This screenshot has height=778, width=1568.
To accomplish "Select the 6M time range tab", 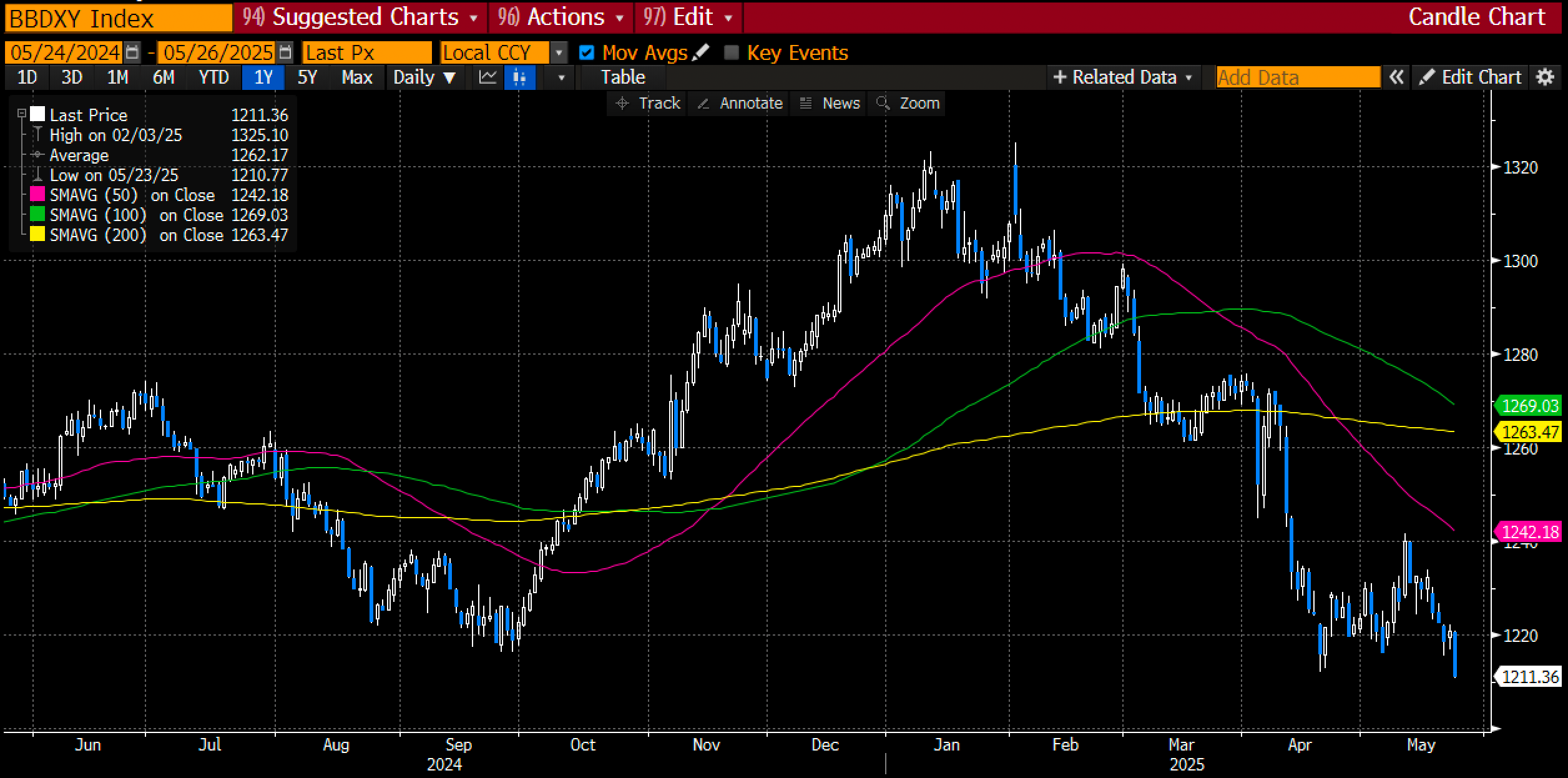I will tap(163, 77).
